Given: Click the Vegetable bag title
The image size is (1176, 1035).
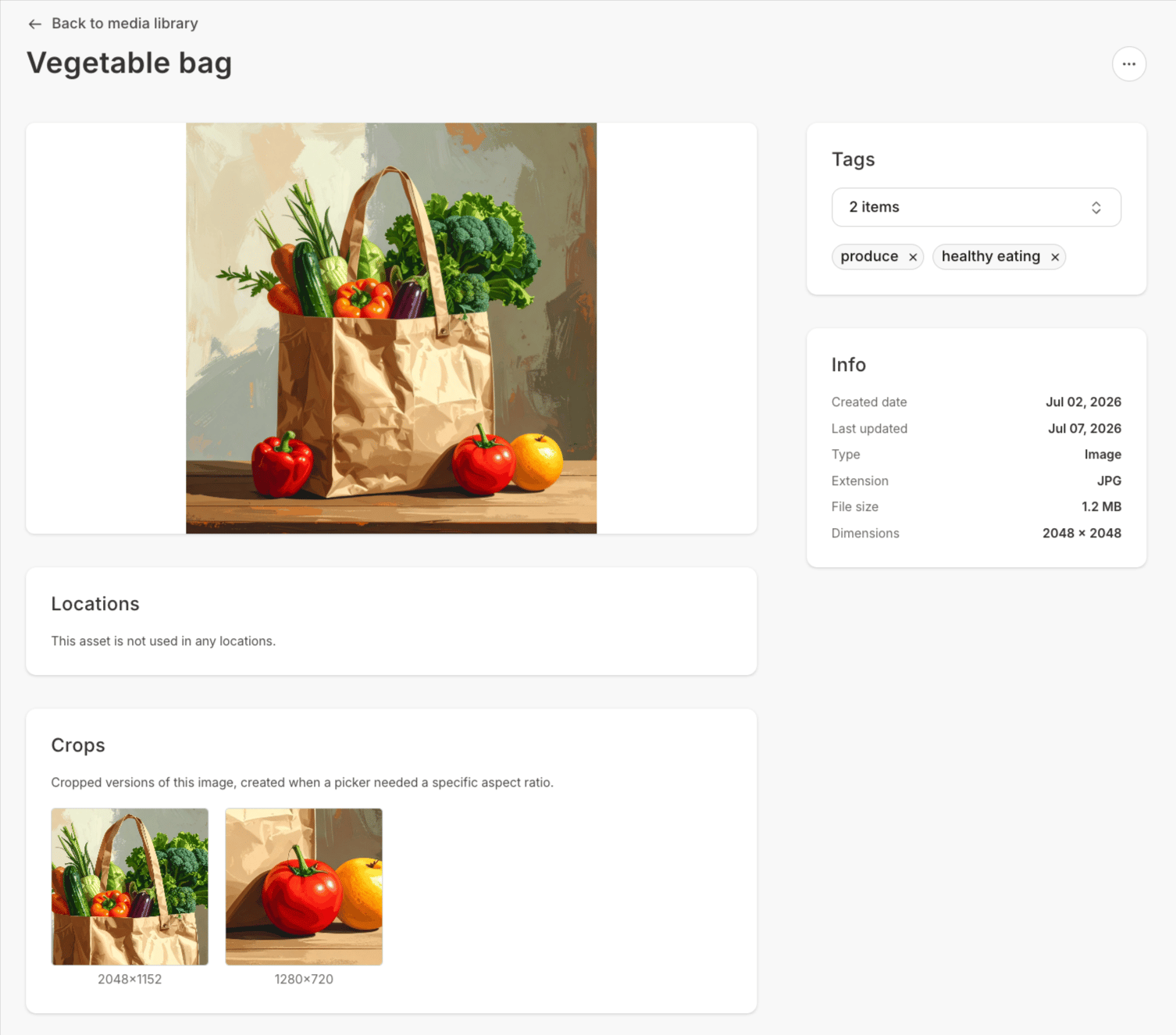Looking at the screenshot, I should 130,63.
